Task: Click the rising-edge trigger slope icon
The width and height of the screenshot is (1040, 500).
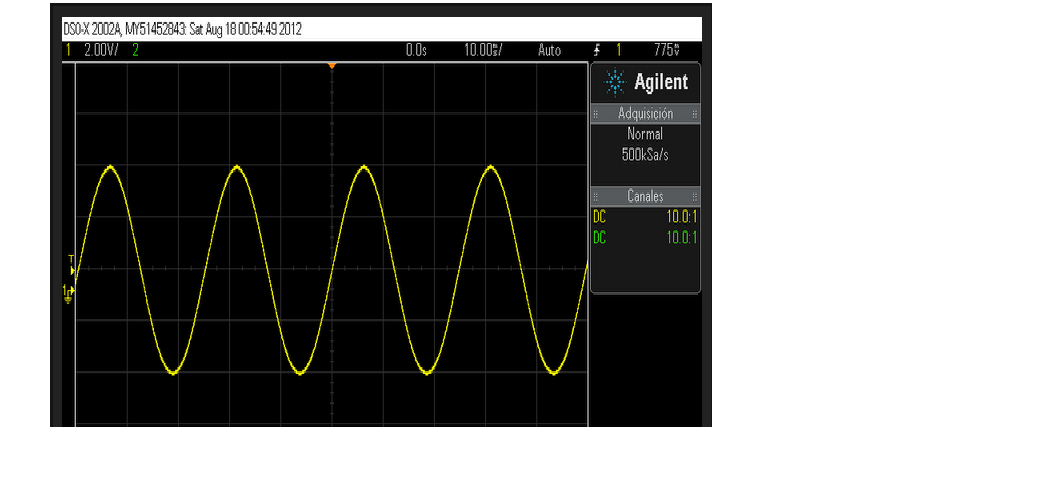Action: coord(598,50)
